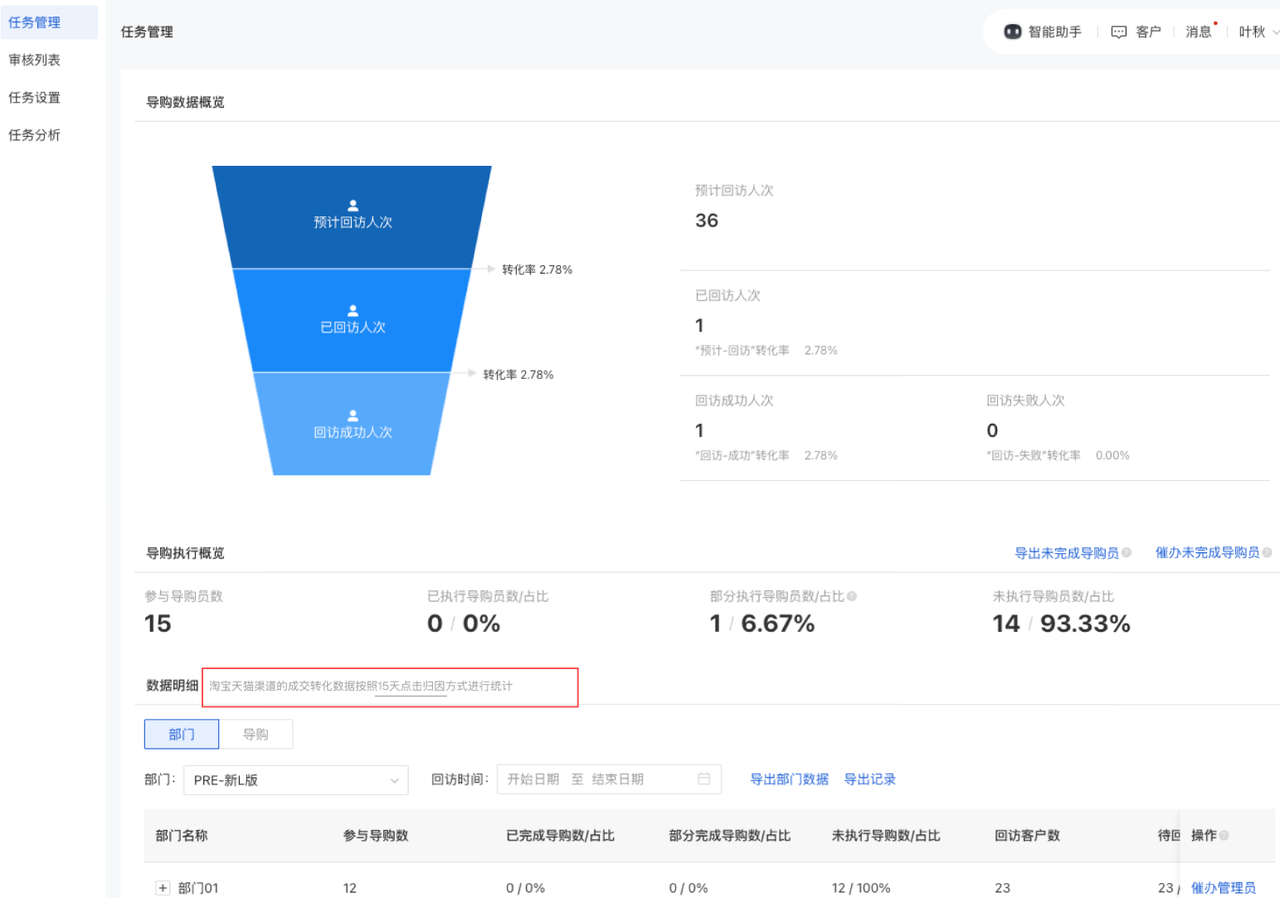The width and height of the screenshot is (1280, 898).
Task: Select the 部门 segmented toggle
Action: (181, 734)
